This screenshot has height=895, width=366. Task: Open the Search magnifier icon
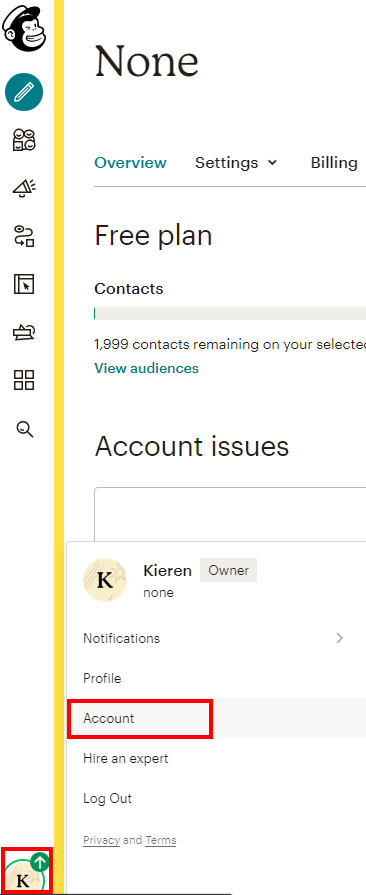(25, 429)
